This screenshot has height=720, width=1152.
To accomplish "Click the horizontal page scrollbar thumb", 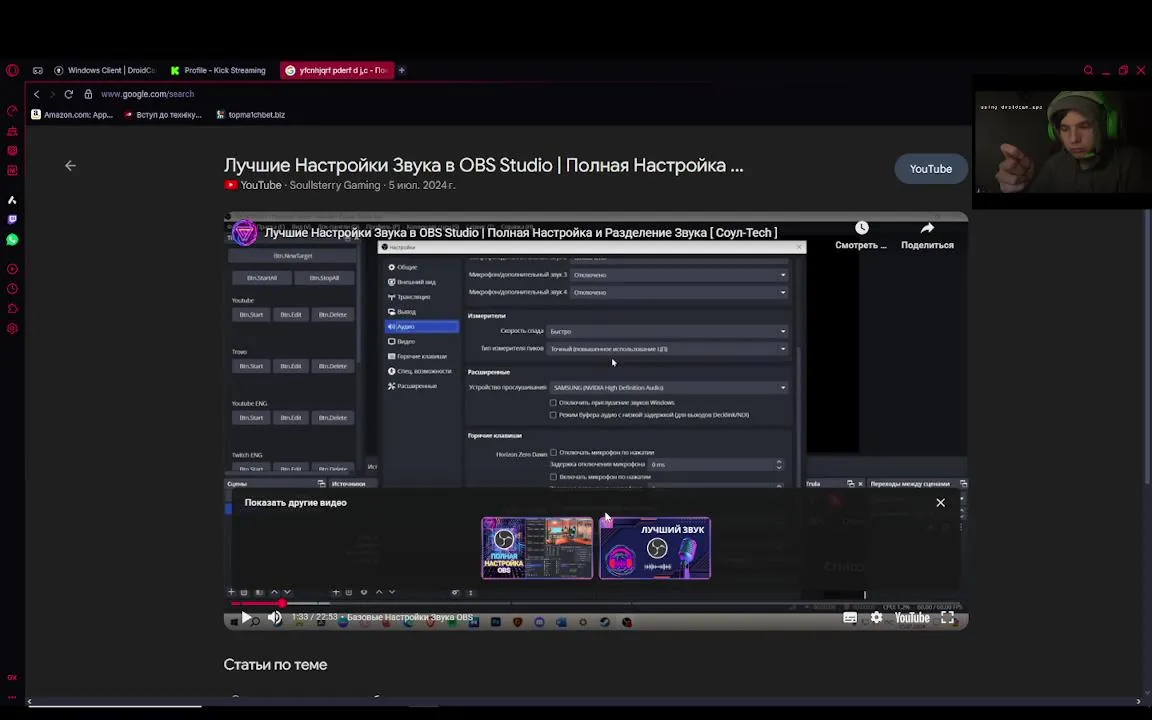I will (x=114, y=707).
